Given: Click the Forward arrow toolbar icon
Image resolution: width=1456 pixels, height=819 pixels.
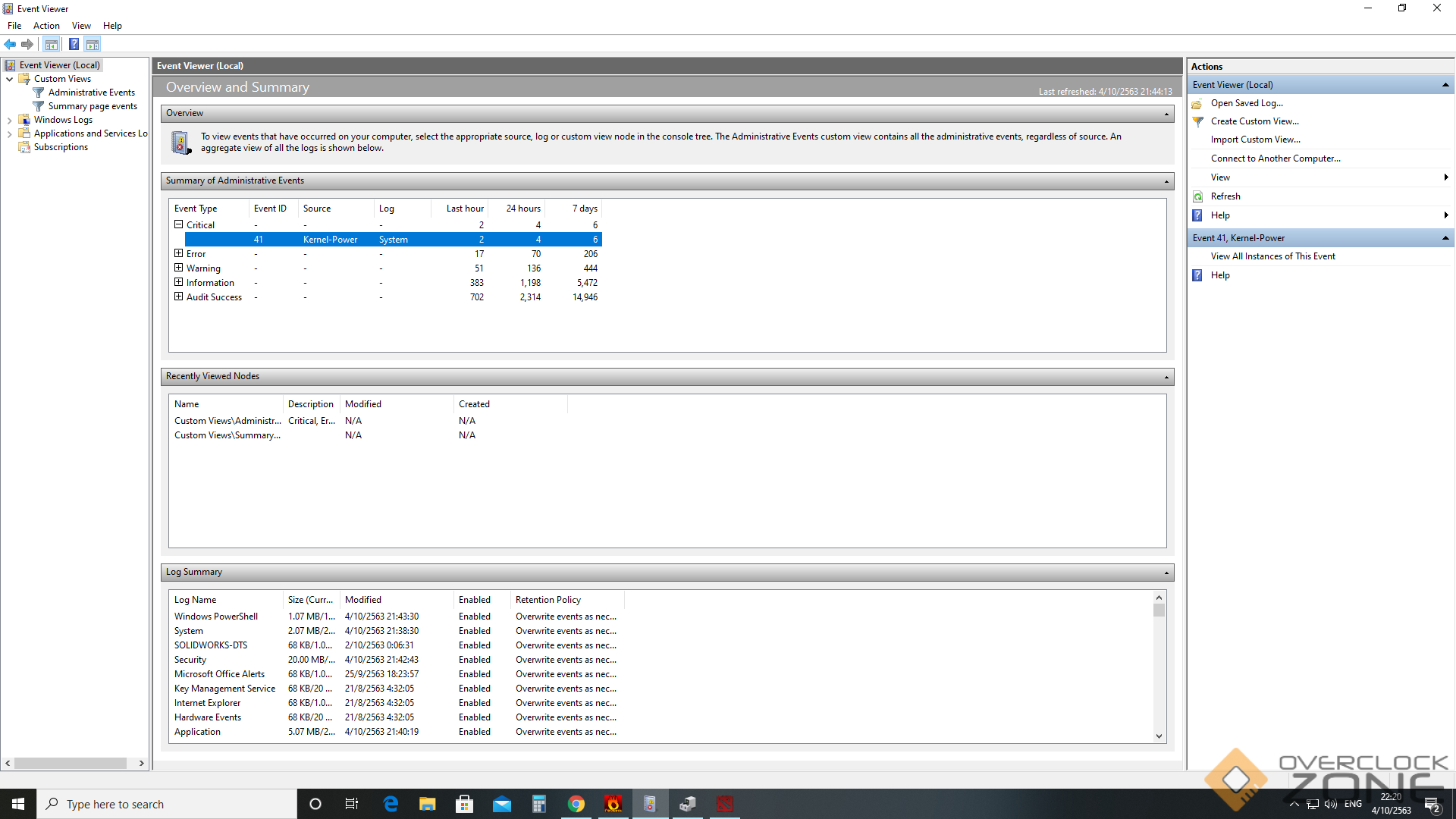Looking at the screenshot, I should coord(27,44).
